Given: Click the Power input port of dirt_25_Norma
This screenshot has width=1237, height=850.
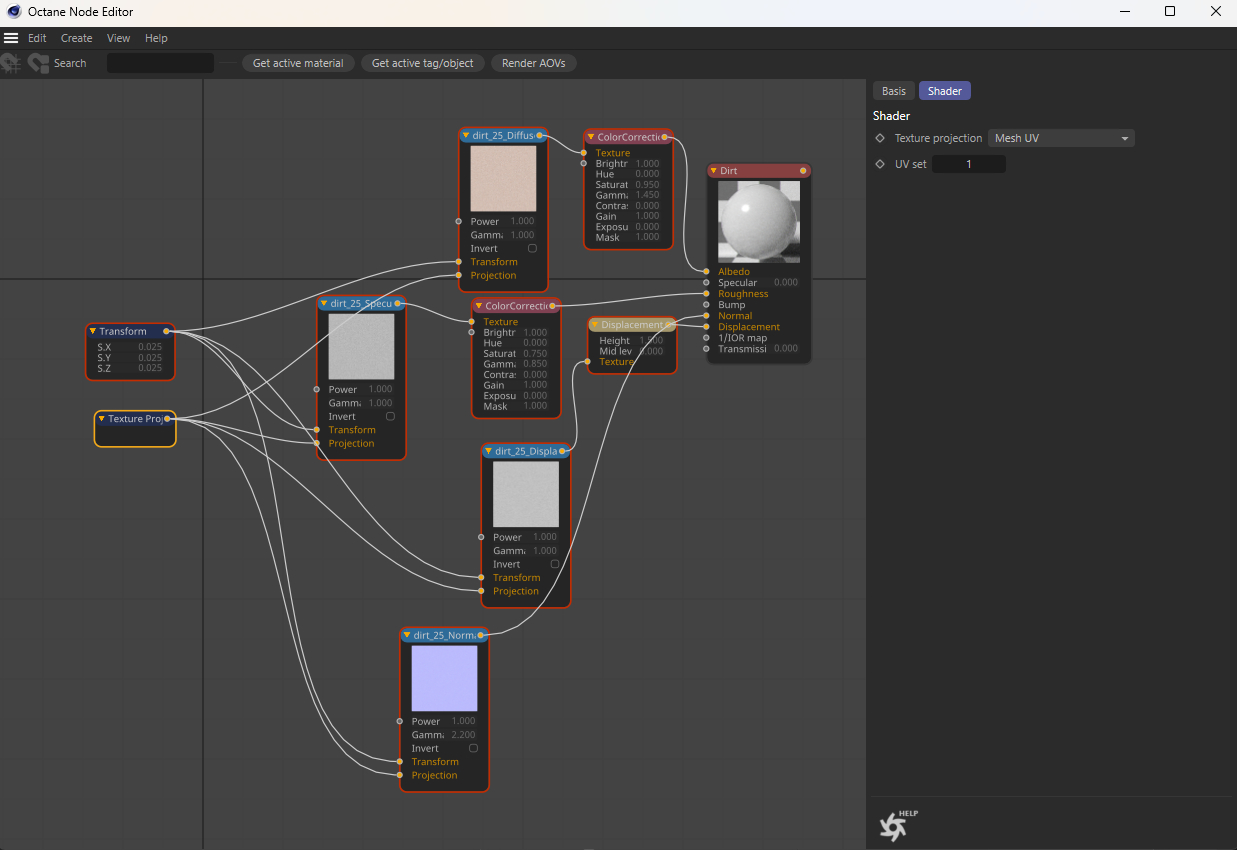Looking at the screenshot, I should 399,721.
